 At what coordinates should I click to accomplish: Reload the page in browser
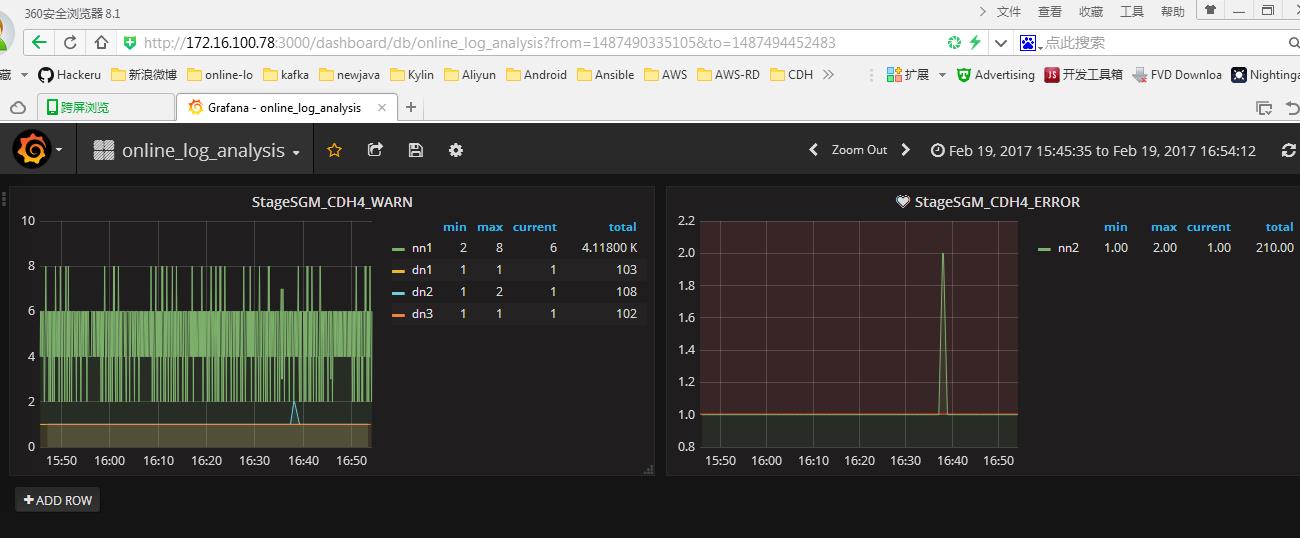pyautogui.click(x=70, y=43)
